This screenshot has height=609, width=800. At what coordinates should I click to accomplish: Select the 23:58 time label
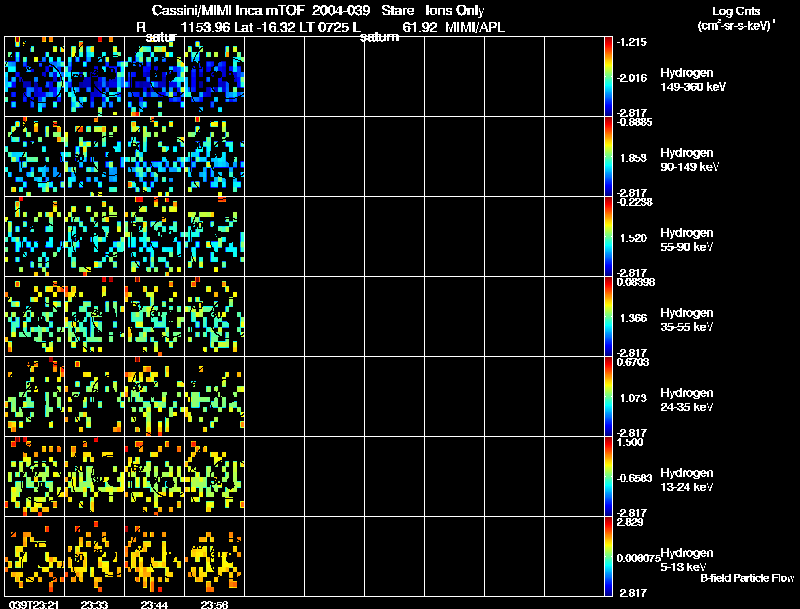point(215,604)
